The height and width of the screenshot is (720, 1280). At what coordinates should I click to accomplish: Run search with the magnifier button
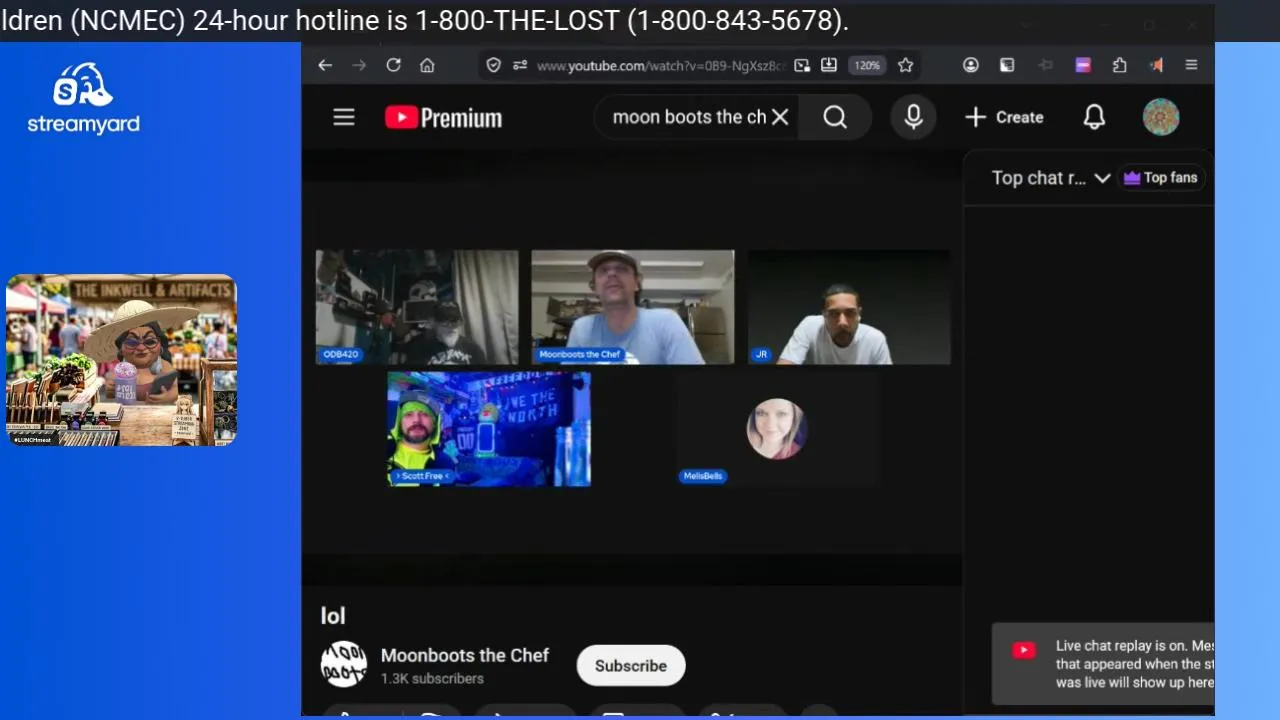pyautogui.click(x=835, y=117)
